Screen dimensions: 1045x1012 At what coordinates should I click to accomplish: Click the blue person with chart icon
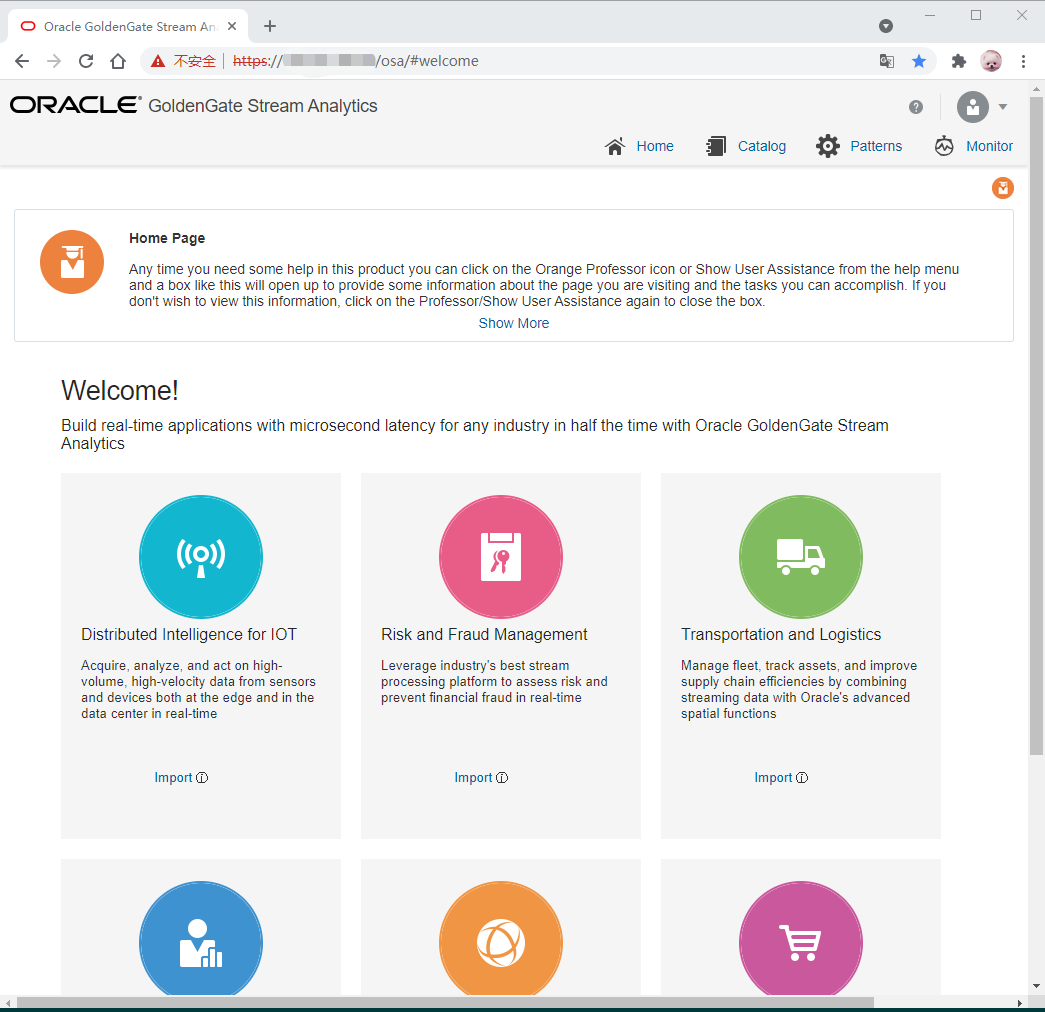(x=201, y=939)
